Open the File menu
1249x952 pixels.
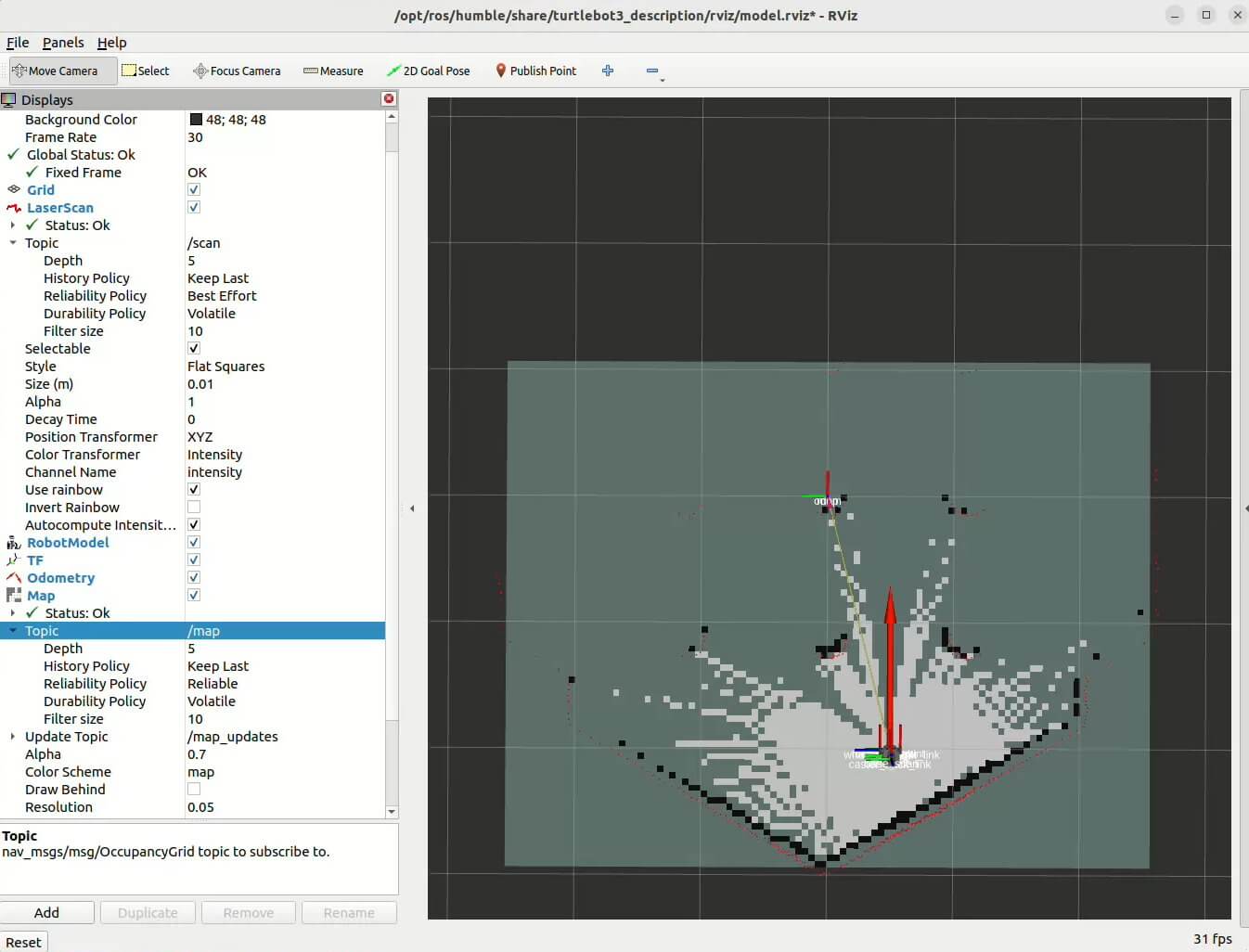click(x=18, y=43)
